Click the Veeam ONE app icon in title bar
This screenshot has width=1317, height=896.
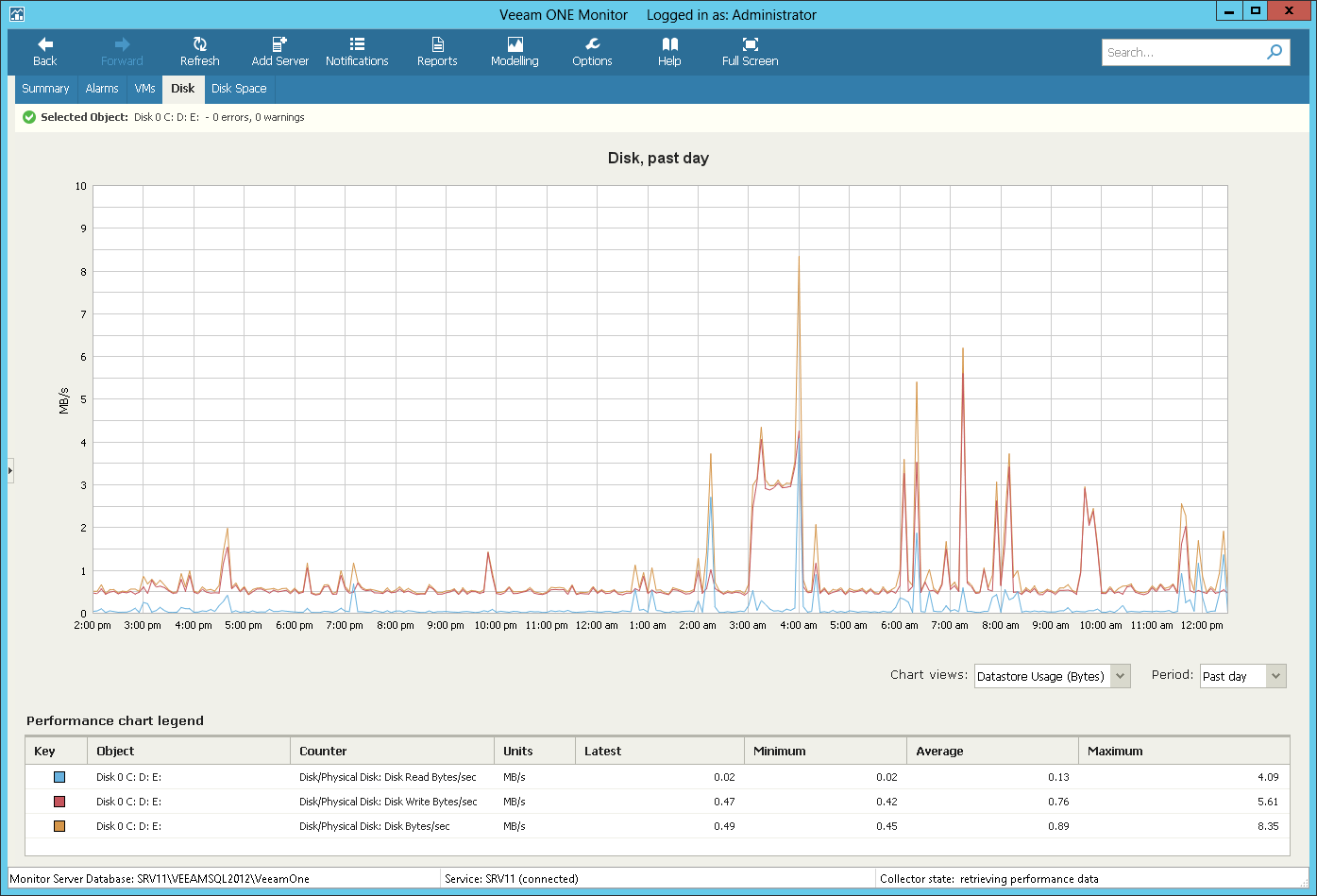(16, 14)
